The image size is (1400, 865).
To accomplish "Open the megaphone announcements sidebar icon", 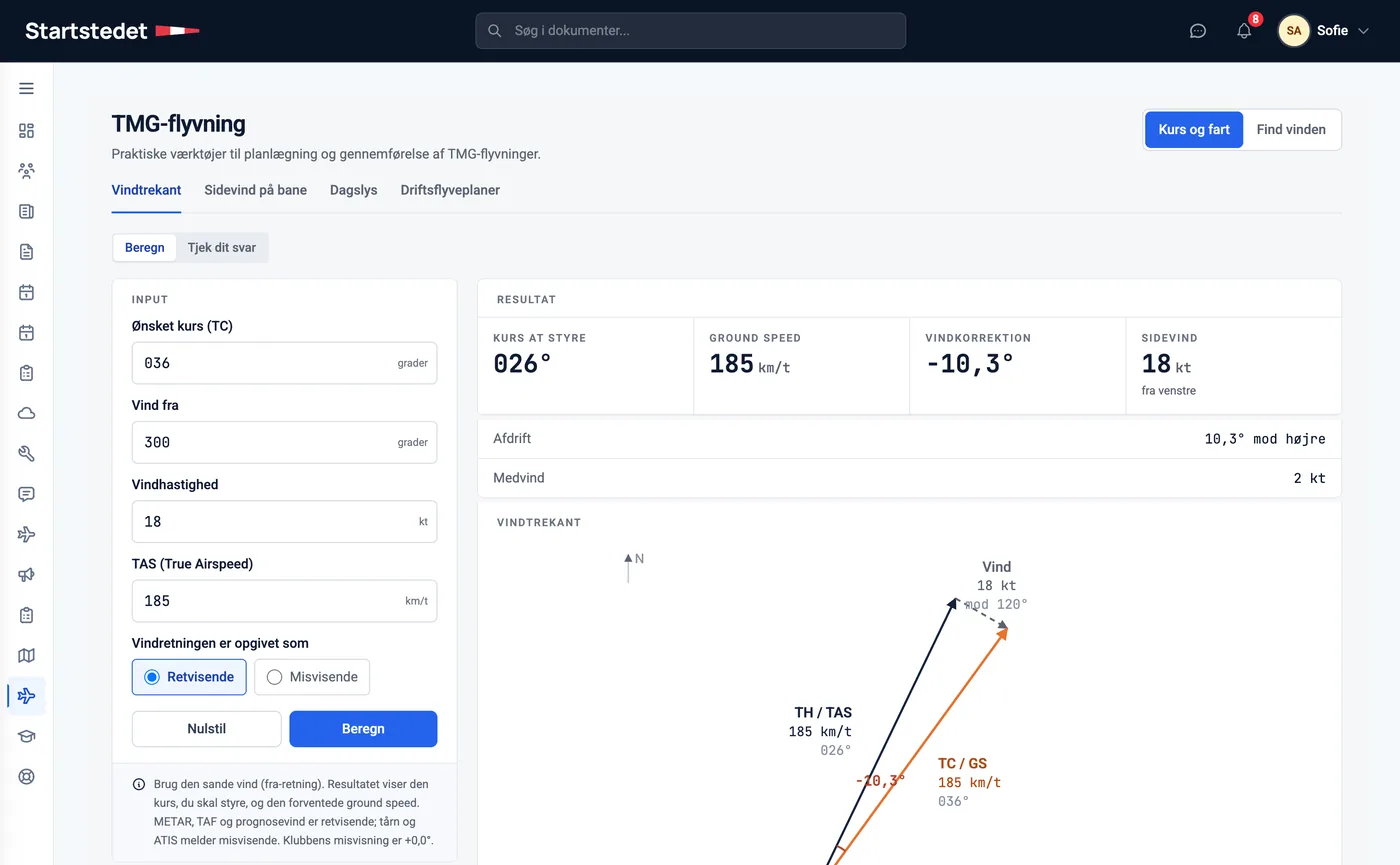I will pos(26,575).
